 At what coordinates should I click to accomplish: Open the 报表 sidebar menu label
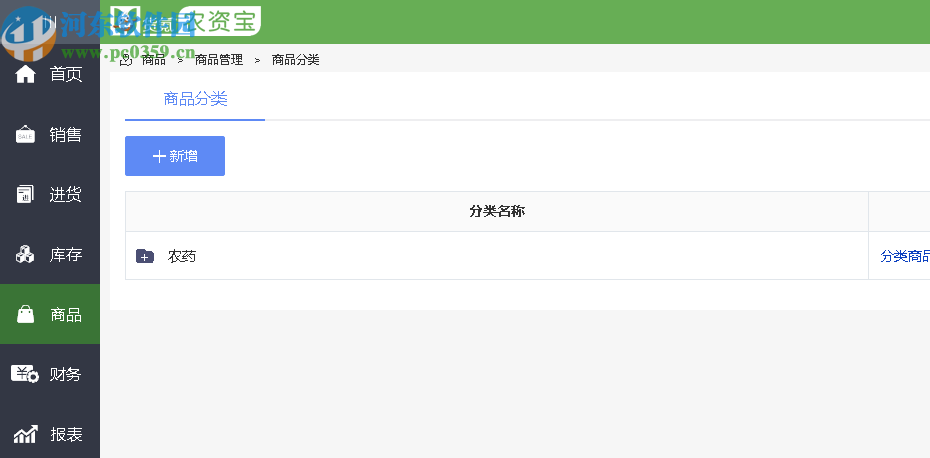(66, 435)
